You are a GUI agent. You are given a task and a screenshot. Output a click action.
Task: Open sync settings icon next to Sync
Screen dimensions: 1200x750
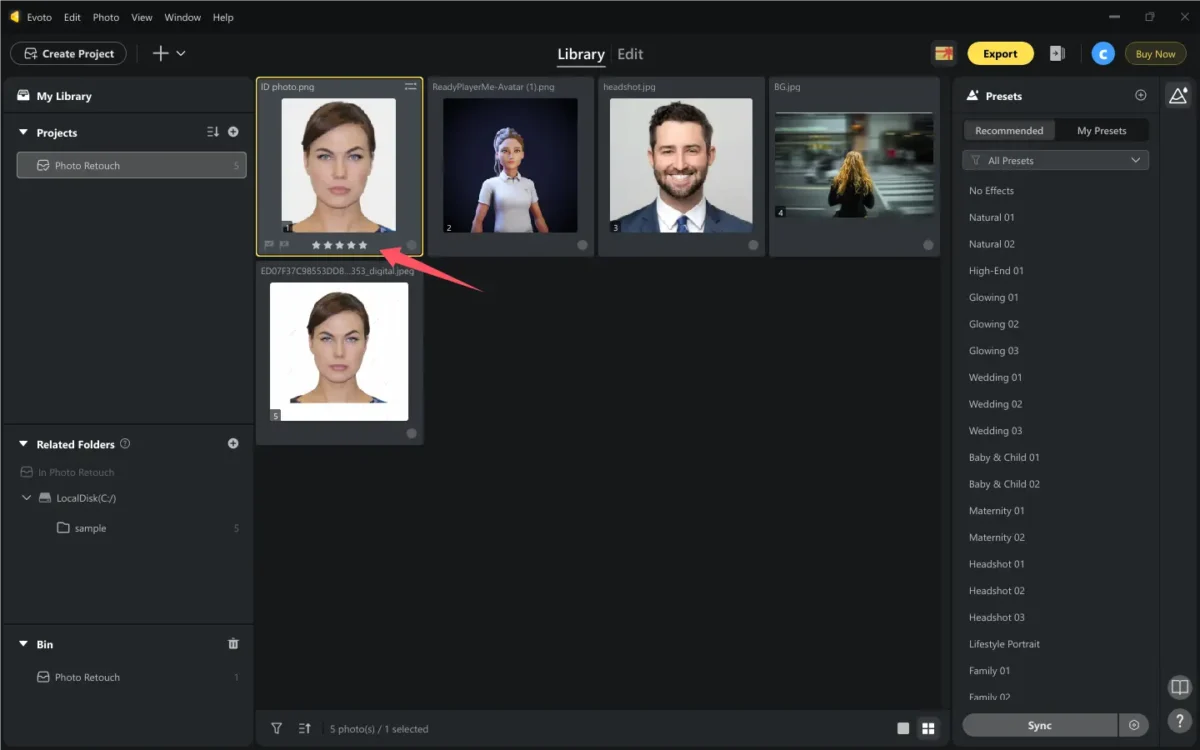click(x=1134, y=725)
